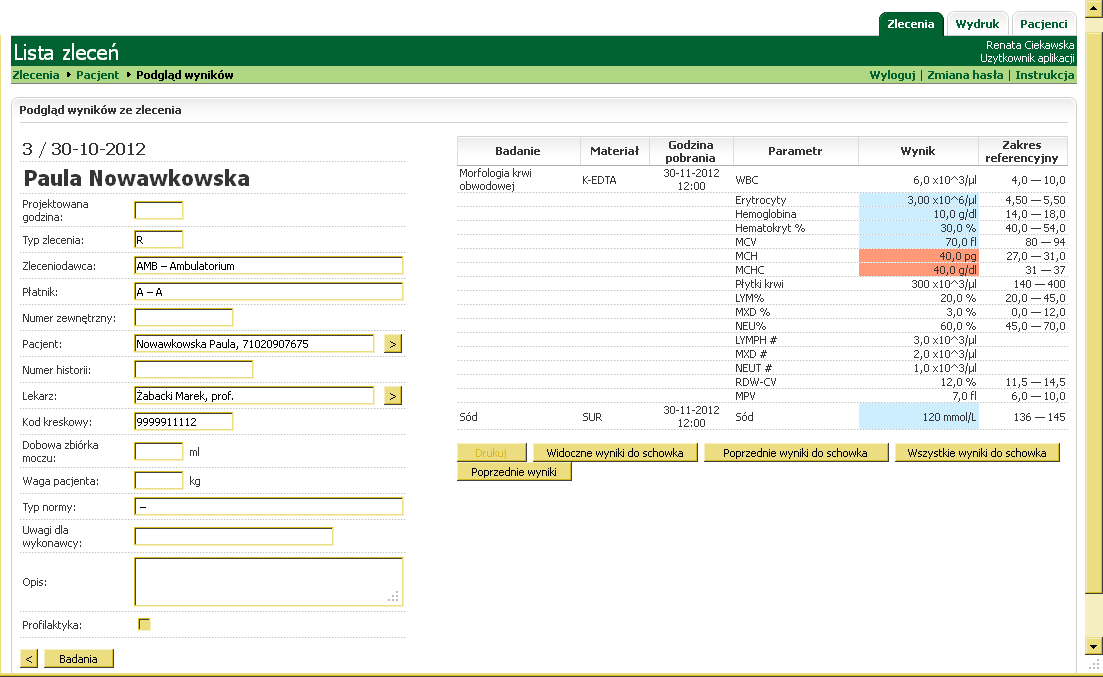Click the Erytrocyty result 3,00 x10^6/µl

(x=918, y=200)
